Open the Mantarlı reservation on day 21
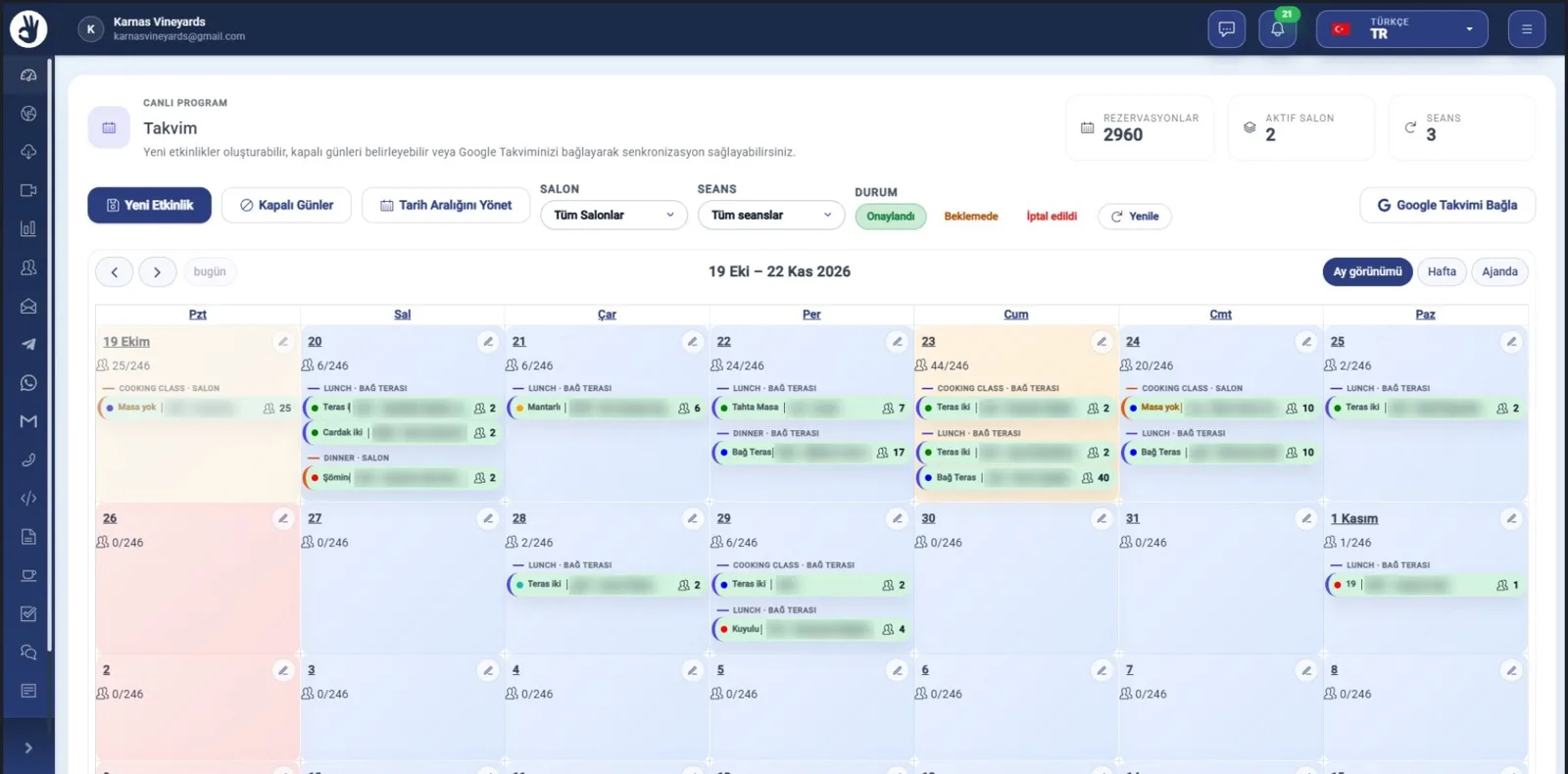Viewport: 1568px width, 774px height. (x=608, y=409)
